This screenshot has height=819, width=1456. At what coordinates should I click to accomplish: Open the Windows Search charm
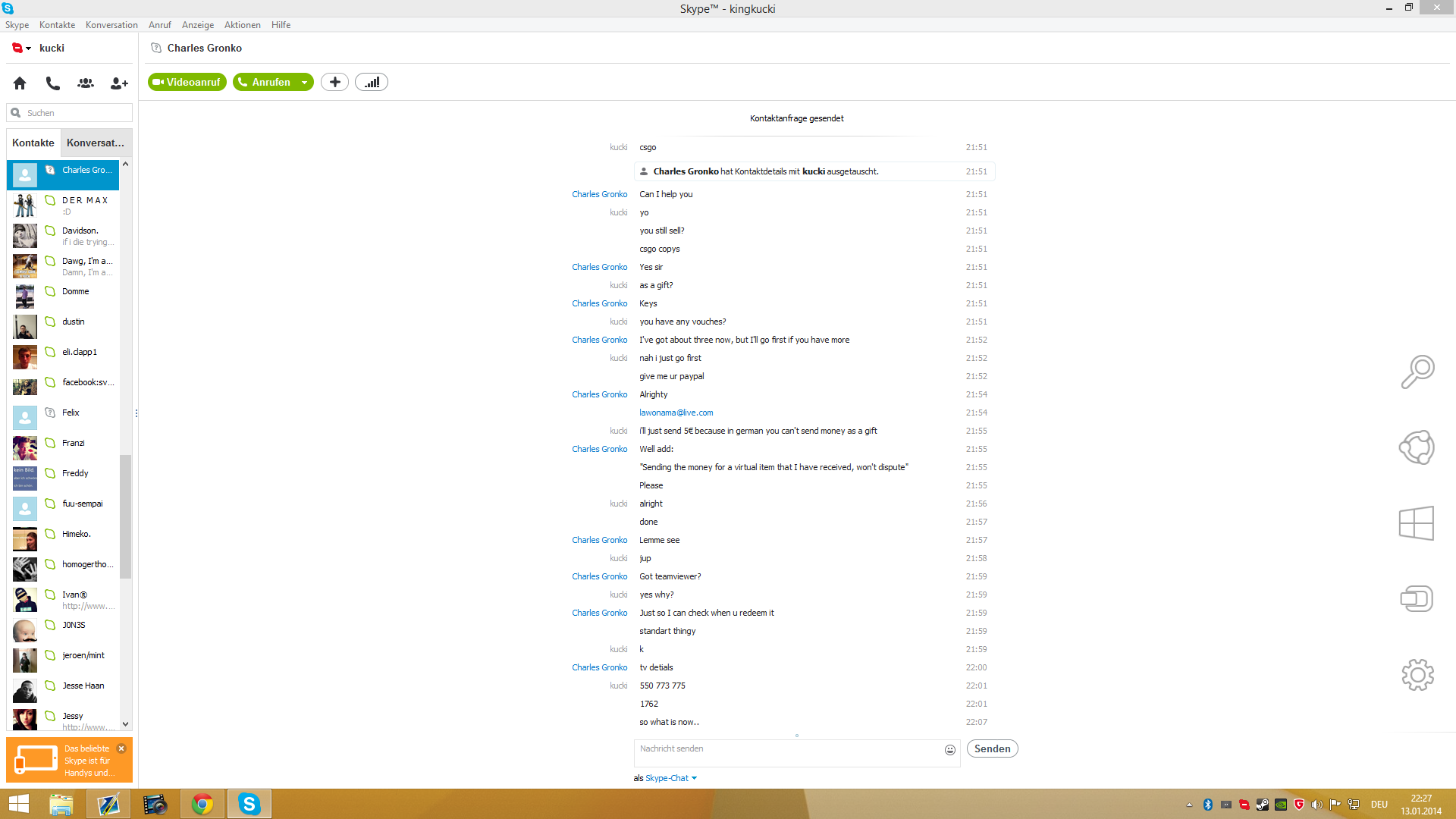pyautogui.click(x=1417, y=372)
